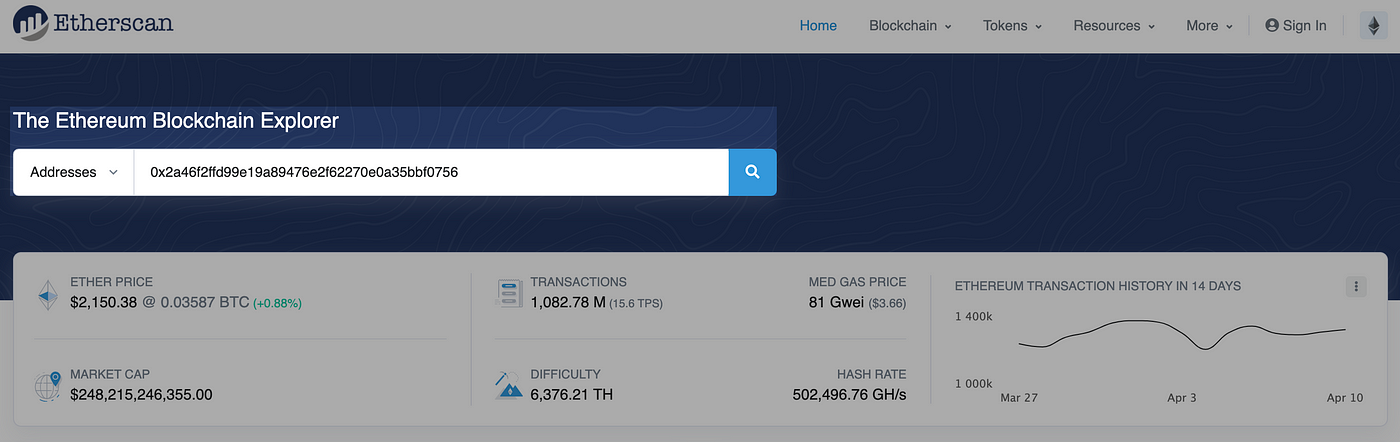The width and height of the screenshot is (1400, 442).
Task: Click the Transactions server icon
Action: tap(510, 293)
